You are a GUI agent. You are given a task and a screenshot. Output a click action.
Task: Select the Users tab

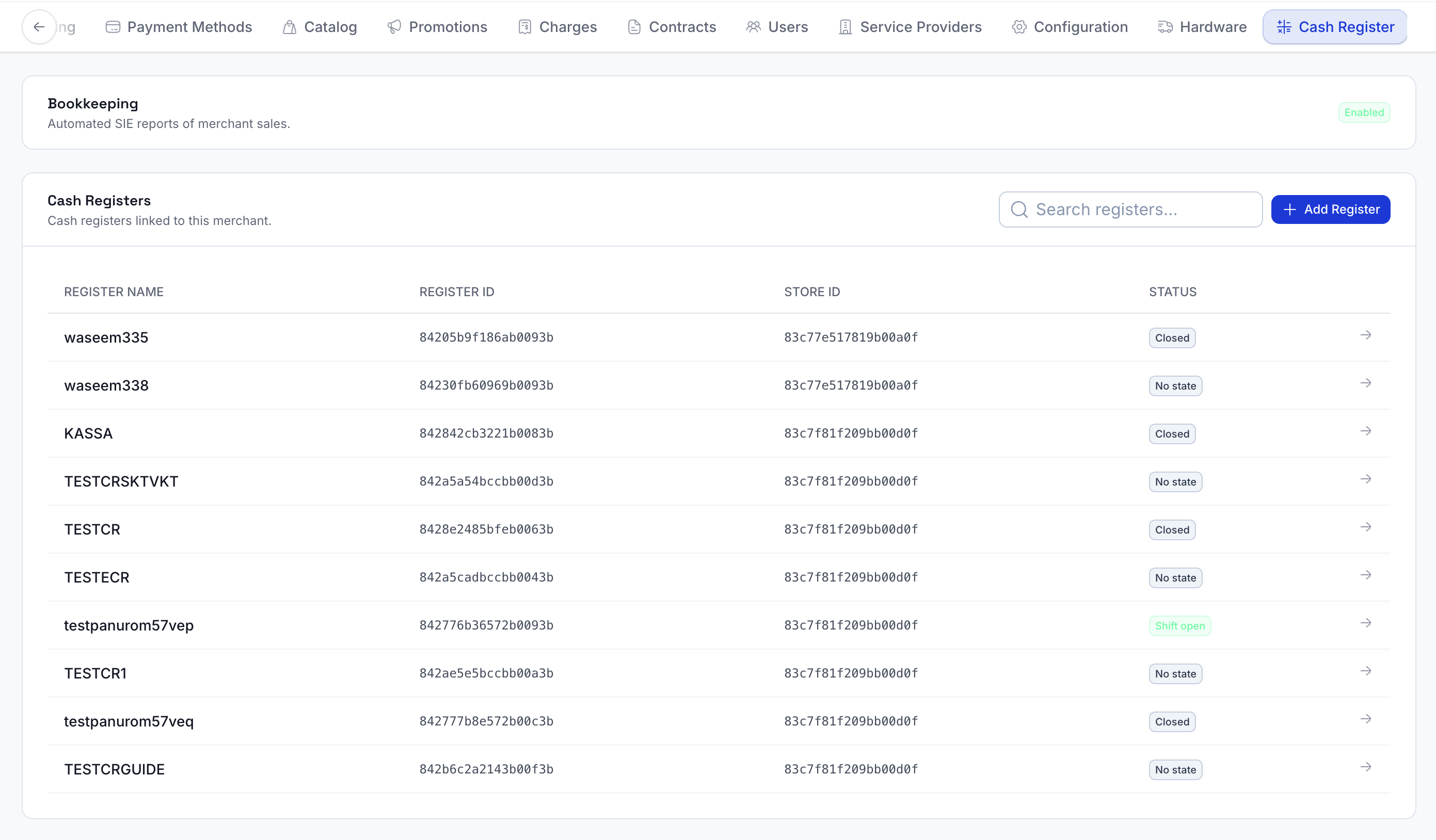pos(777,27)
